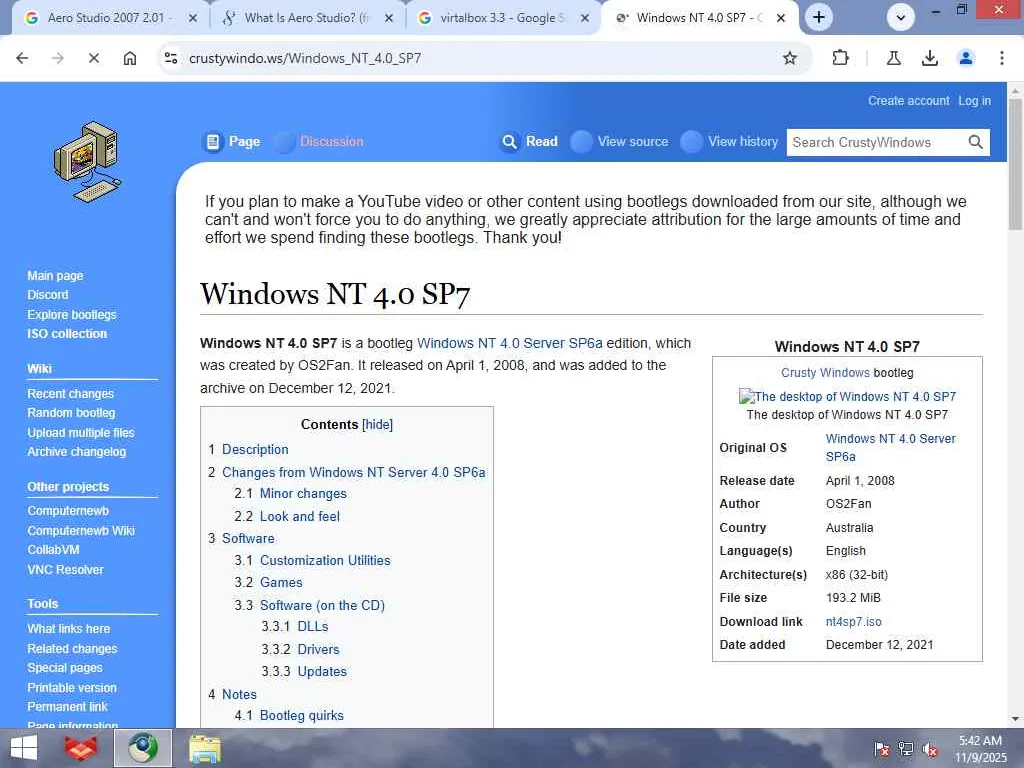Screen dimensions: 1024x768
Task: Open ISO collection in sidebar
Action: click(x=67, y=334)
